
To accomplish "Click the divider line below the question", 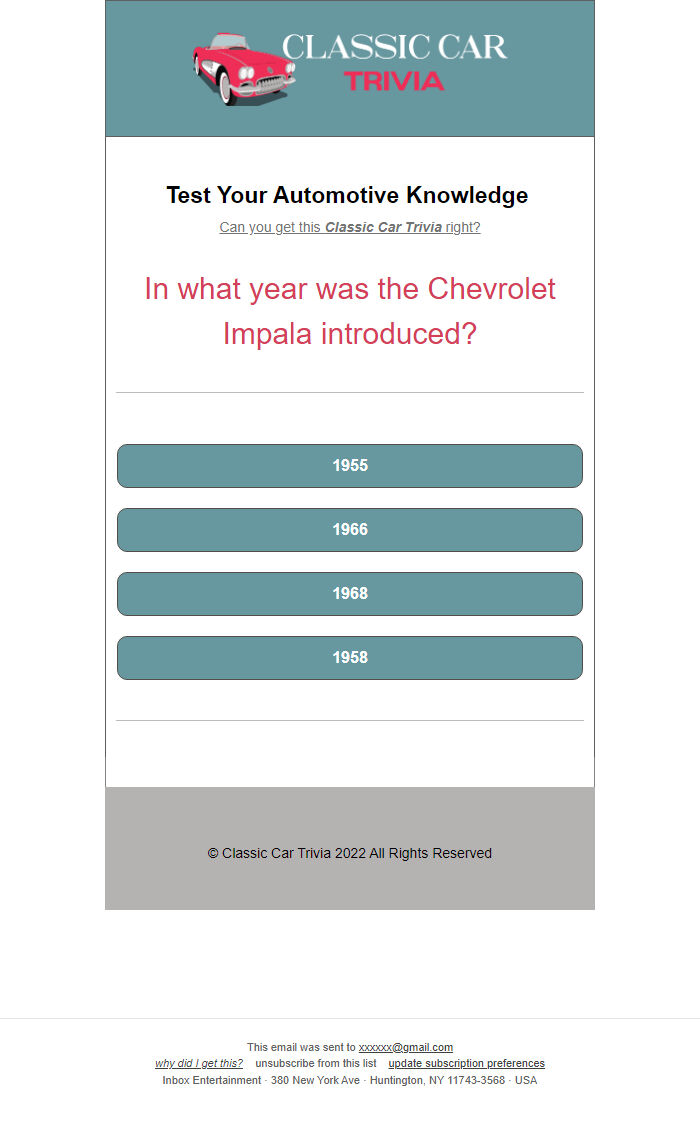I will click(349, 392).
